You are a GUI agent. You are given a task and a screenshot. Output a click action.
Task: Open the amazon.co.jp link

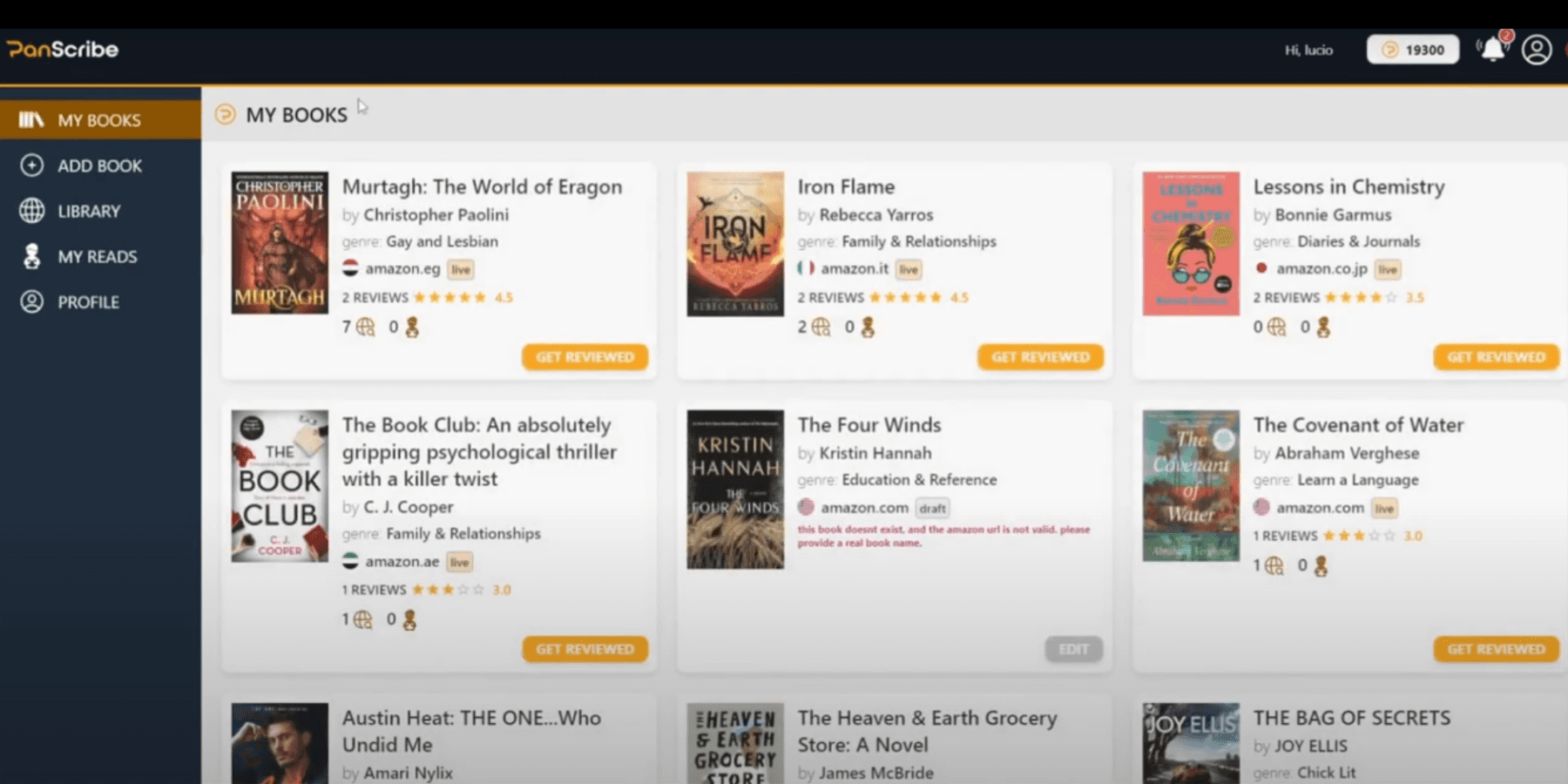coord(1321,268)
